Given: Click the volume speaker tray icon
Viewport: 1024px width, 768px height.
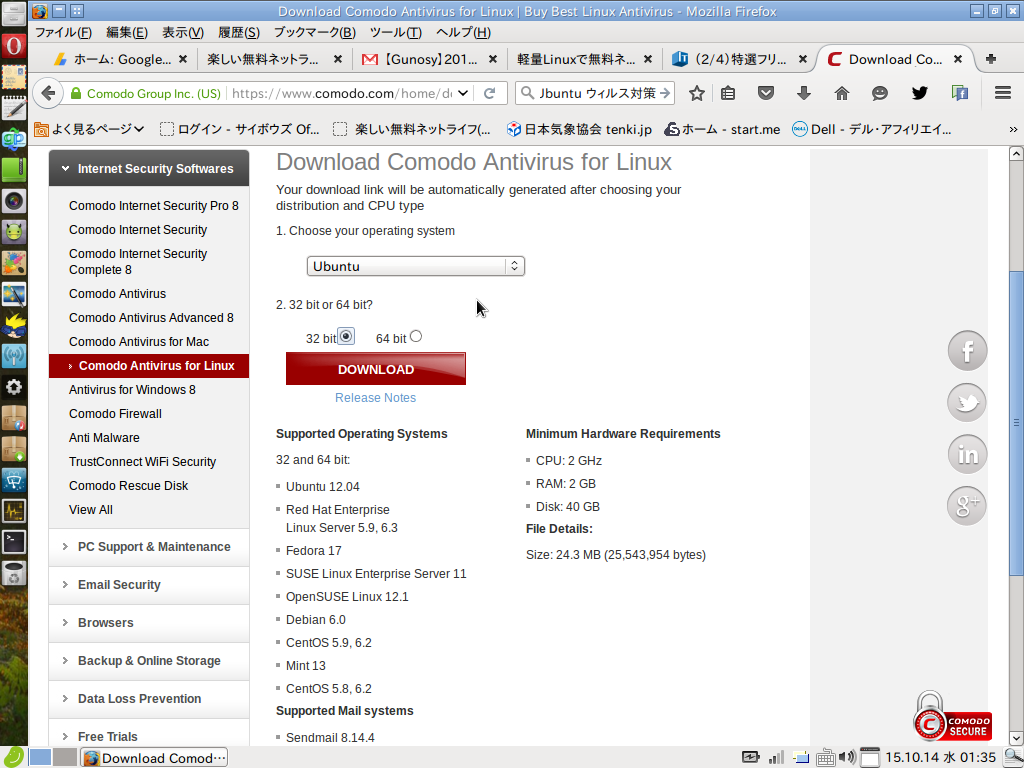Looking at the screenshot, I should click(846, 758).
